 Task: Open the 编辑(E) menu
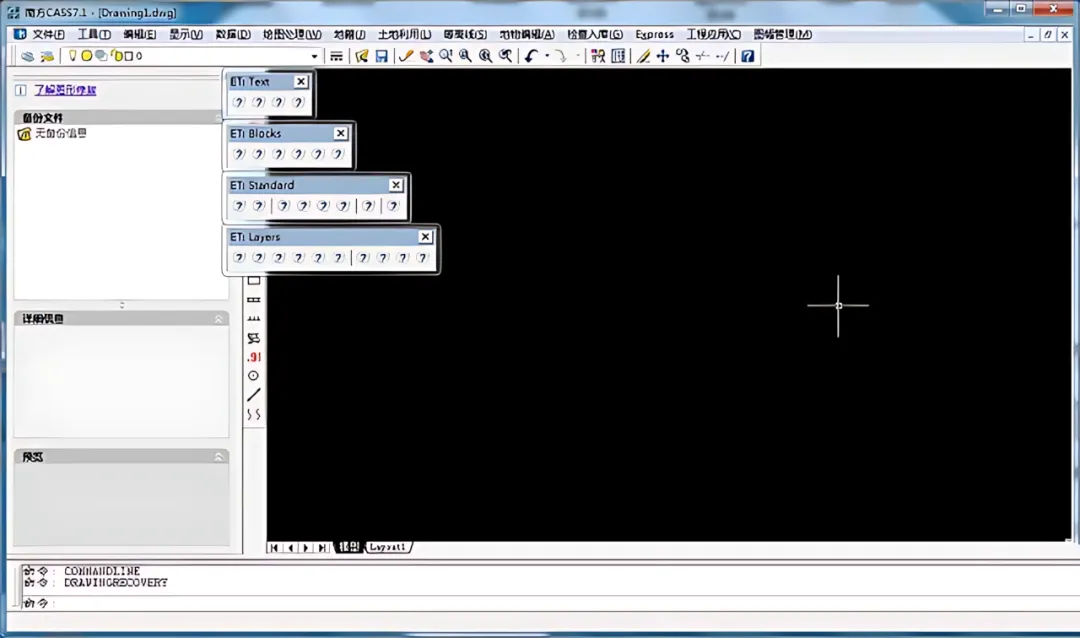point(140,34)
